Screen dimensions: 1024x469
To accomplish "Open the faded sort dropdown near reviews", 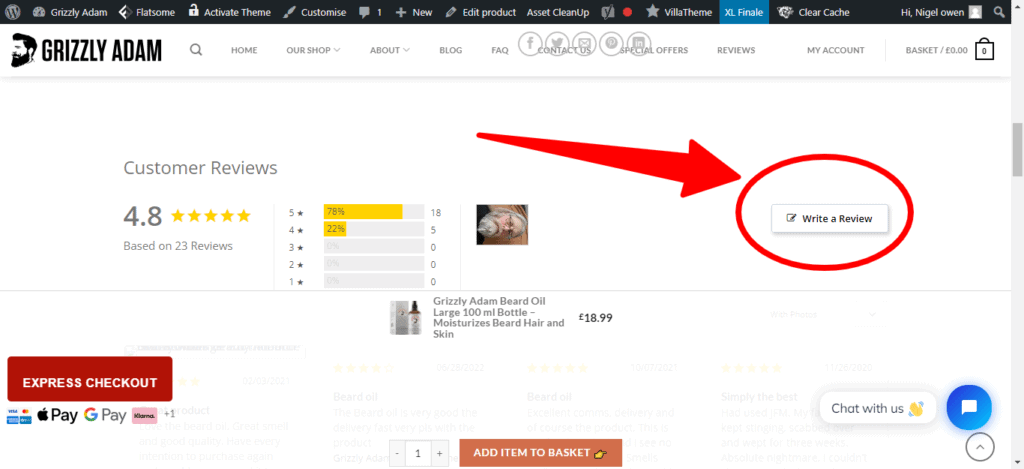I will click(x=822, y=315).
